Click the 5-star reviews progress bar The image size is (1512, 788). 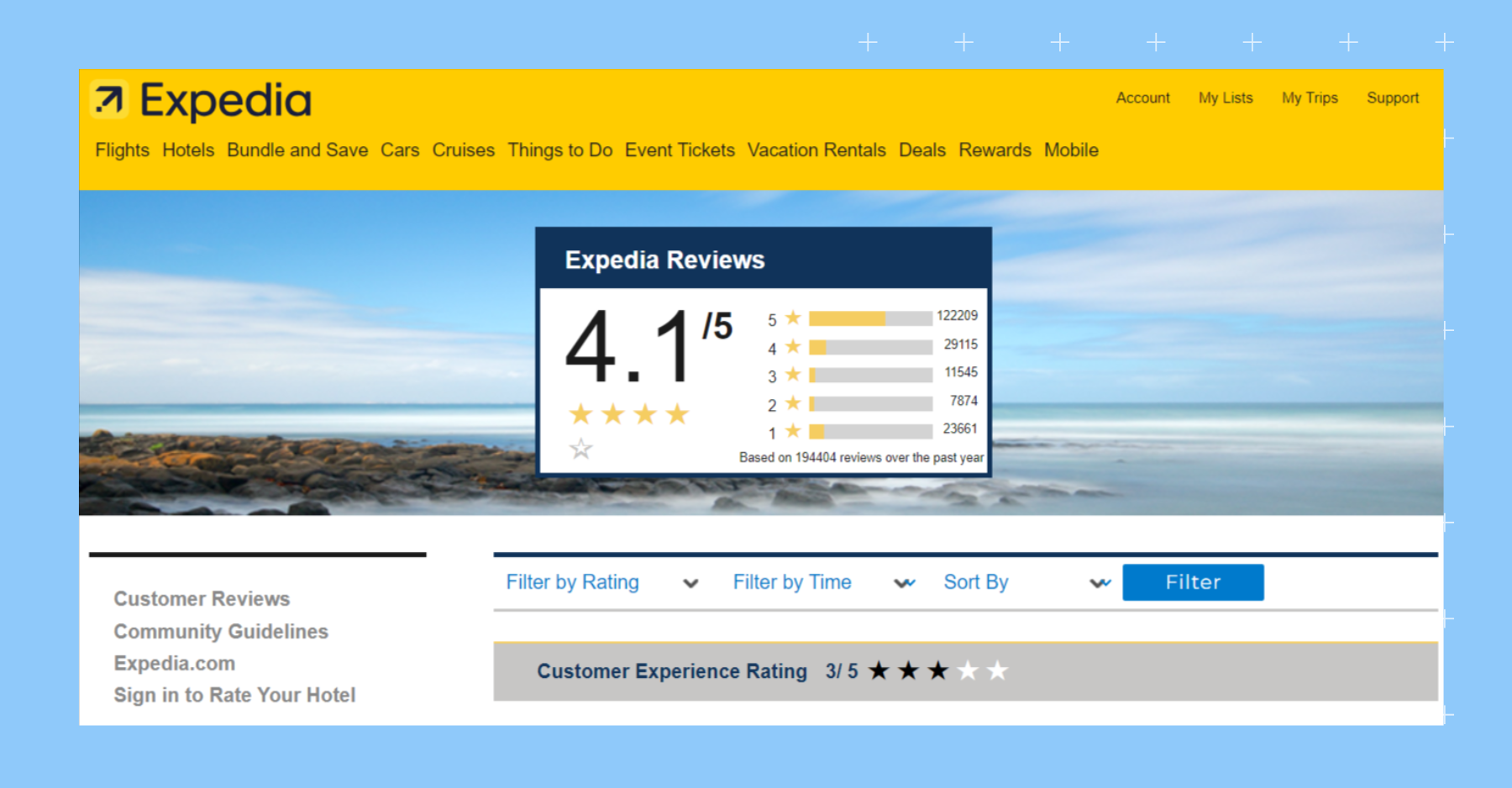[869, 318]
